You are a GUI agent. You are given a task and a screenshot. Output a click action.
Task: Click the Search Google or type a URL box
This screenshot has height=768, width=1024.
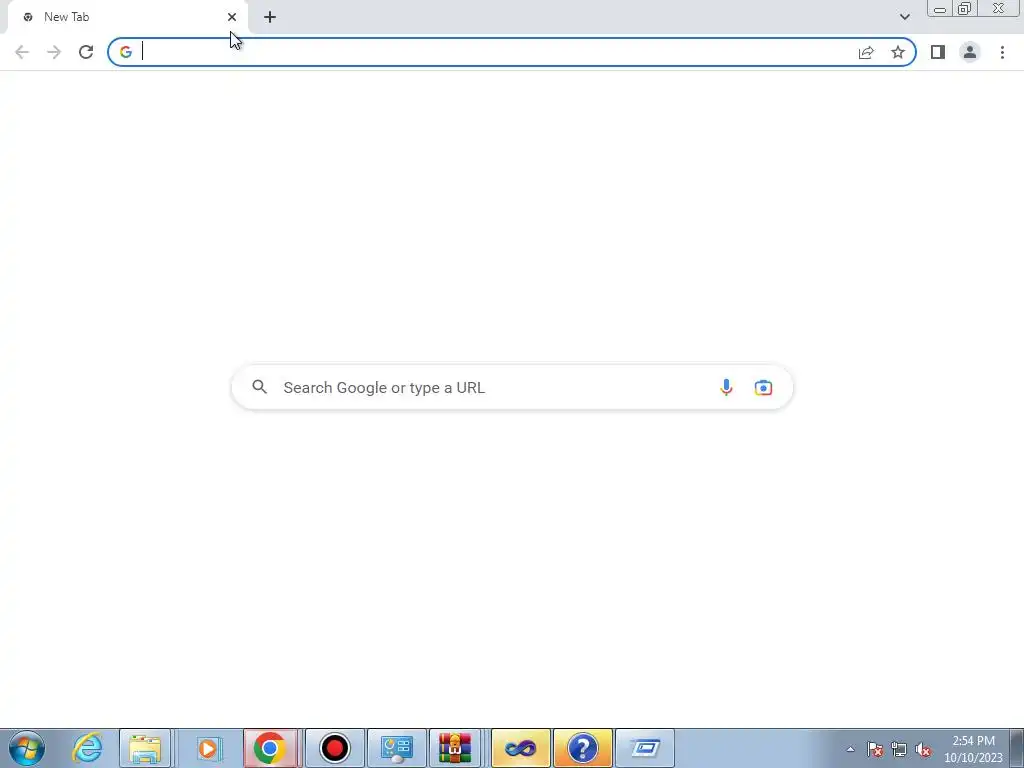point(512,387)
